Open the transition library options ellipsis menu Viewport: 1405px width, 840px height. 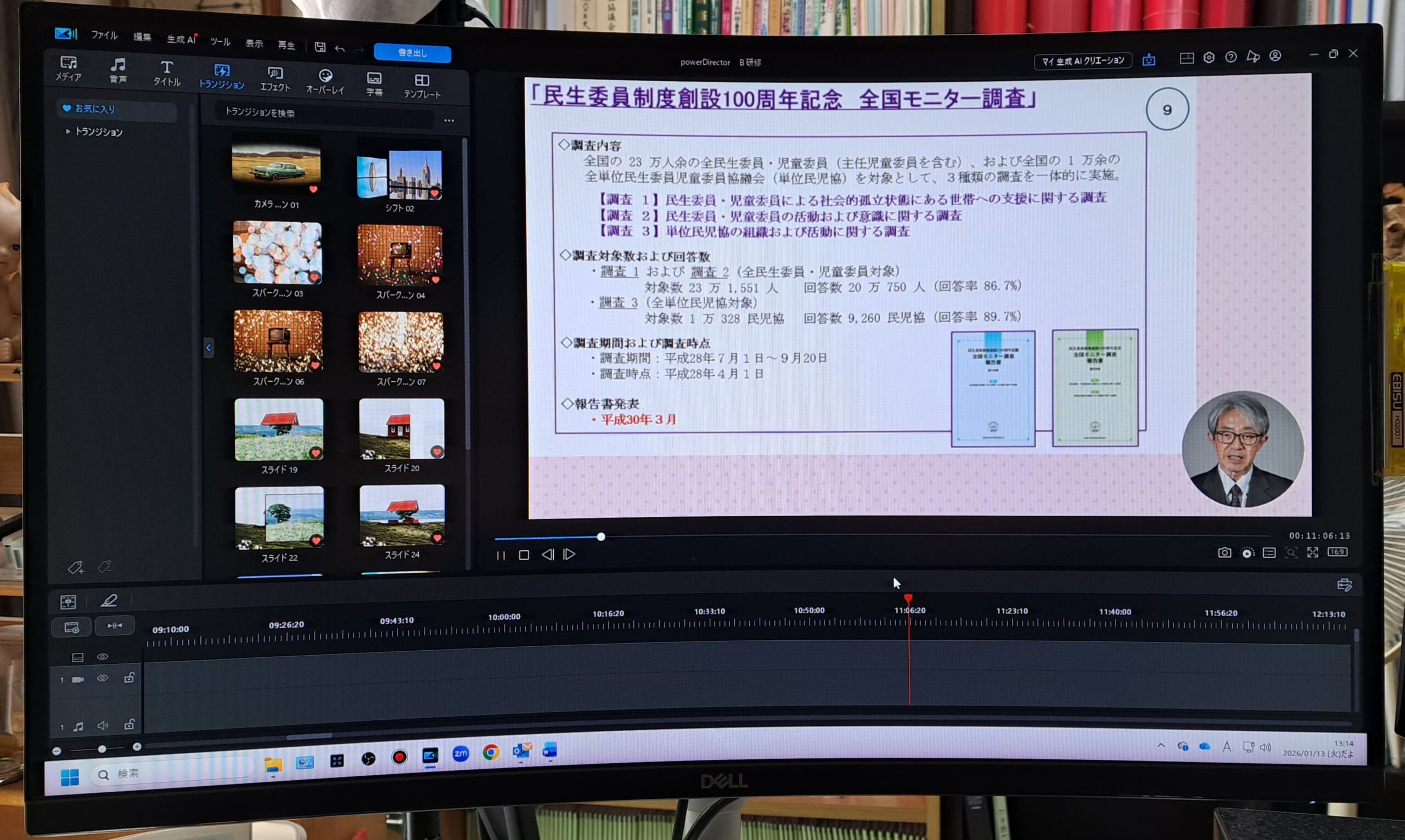tap(449, 121)
